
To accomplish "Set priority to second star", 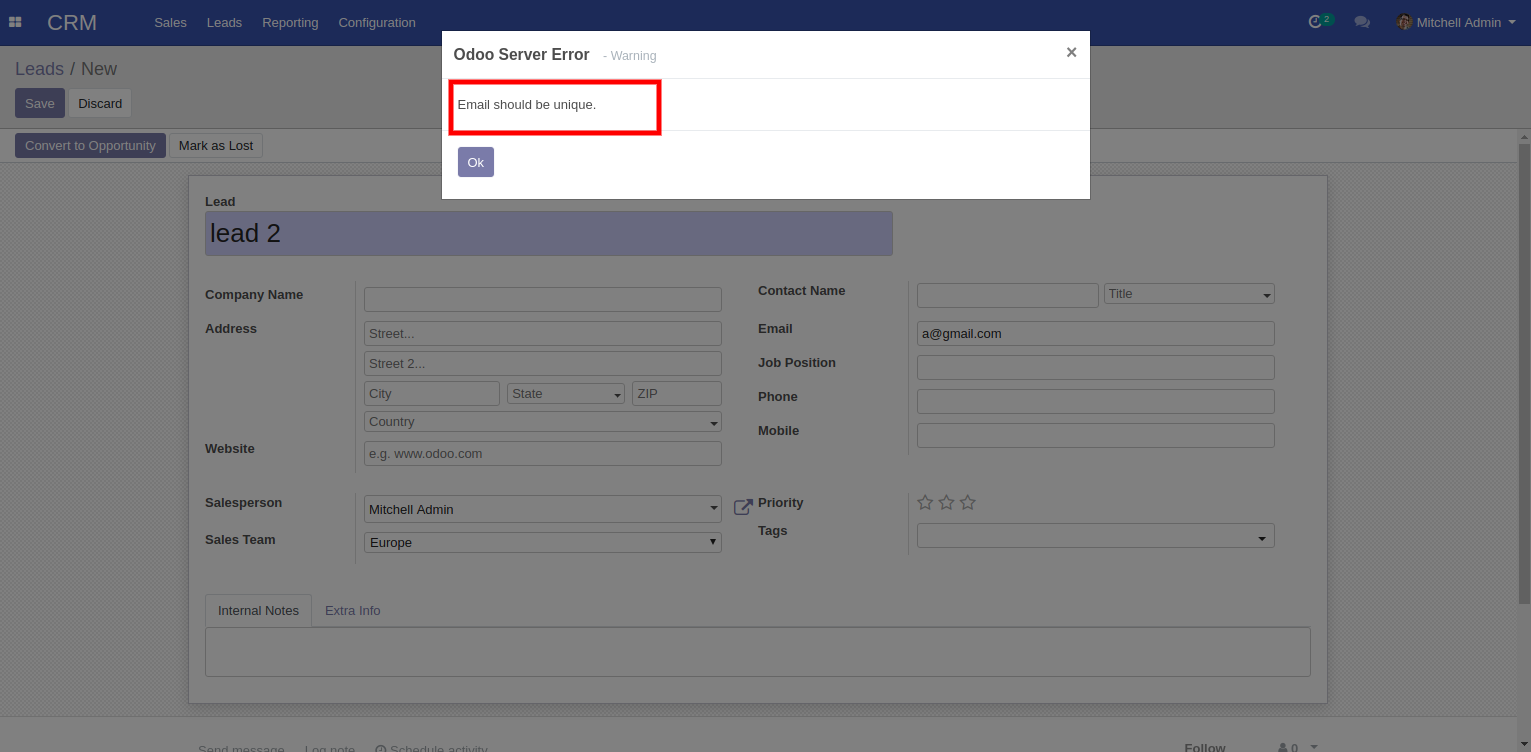I will [946, 502].
